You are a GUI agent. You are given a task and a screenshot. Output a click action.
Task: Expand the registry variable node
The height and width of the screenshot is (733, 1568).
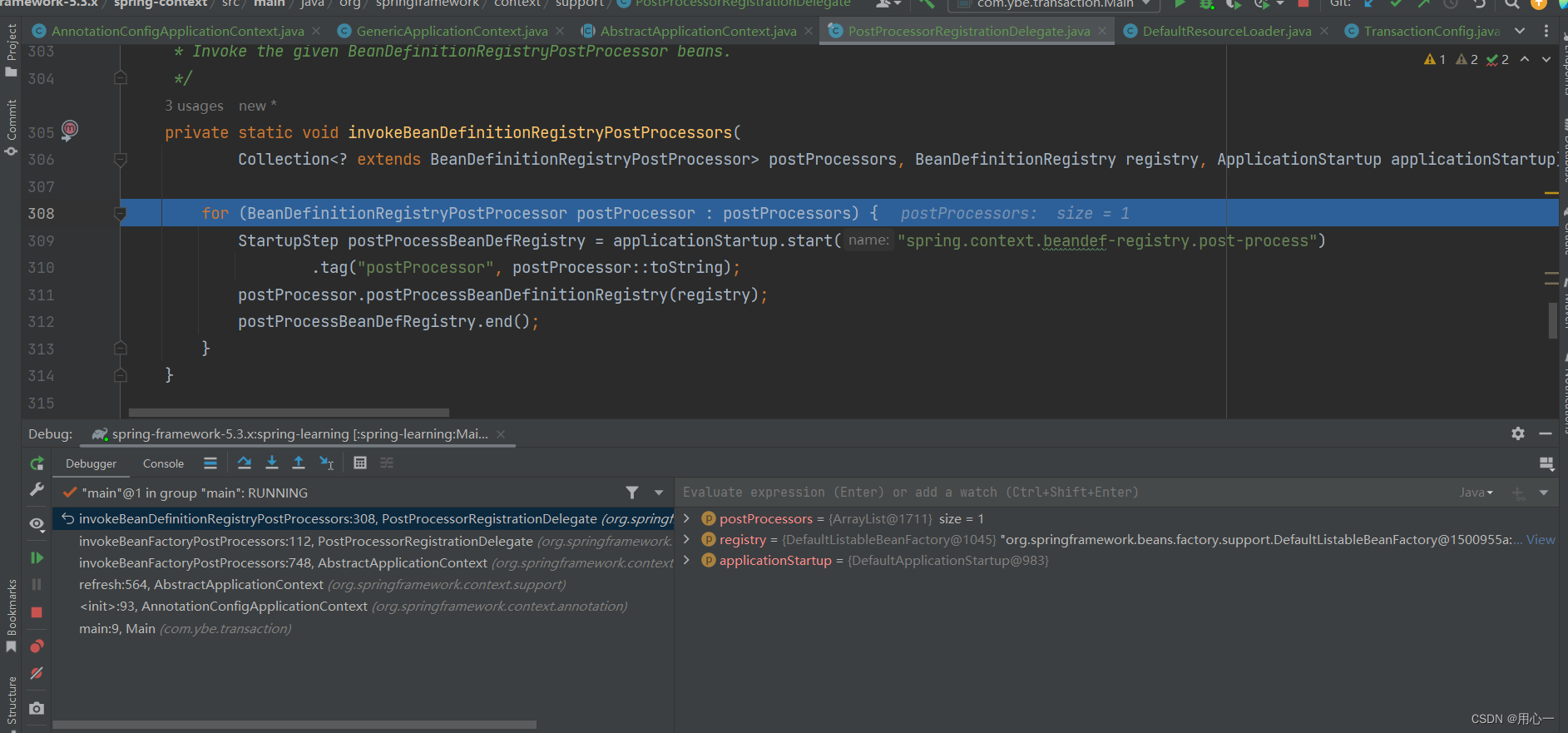[x=686, y=539]
